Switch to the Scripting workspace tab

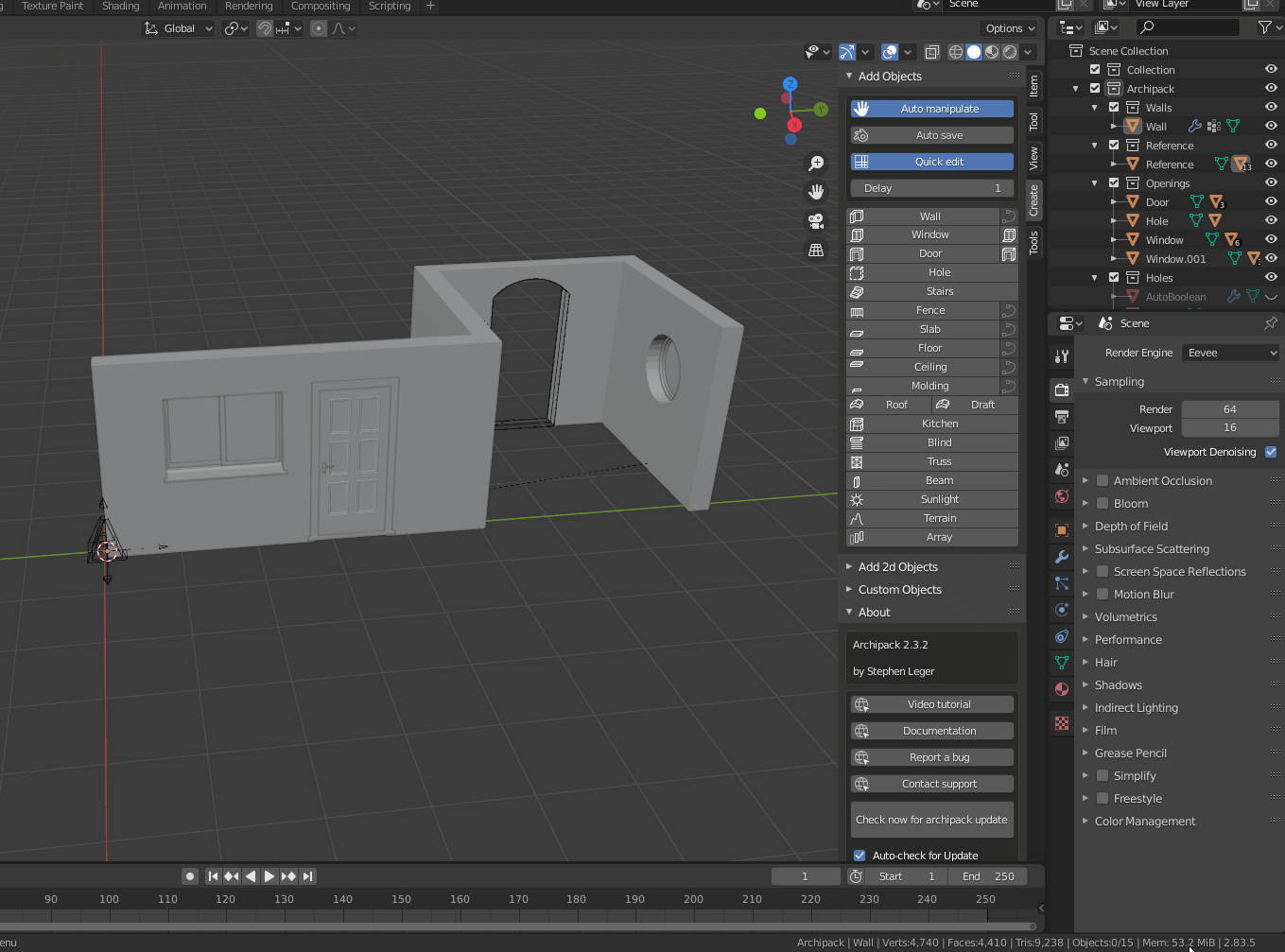click(x=390, y=6)
